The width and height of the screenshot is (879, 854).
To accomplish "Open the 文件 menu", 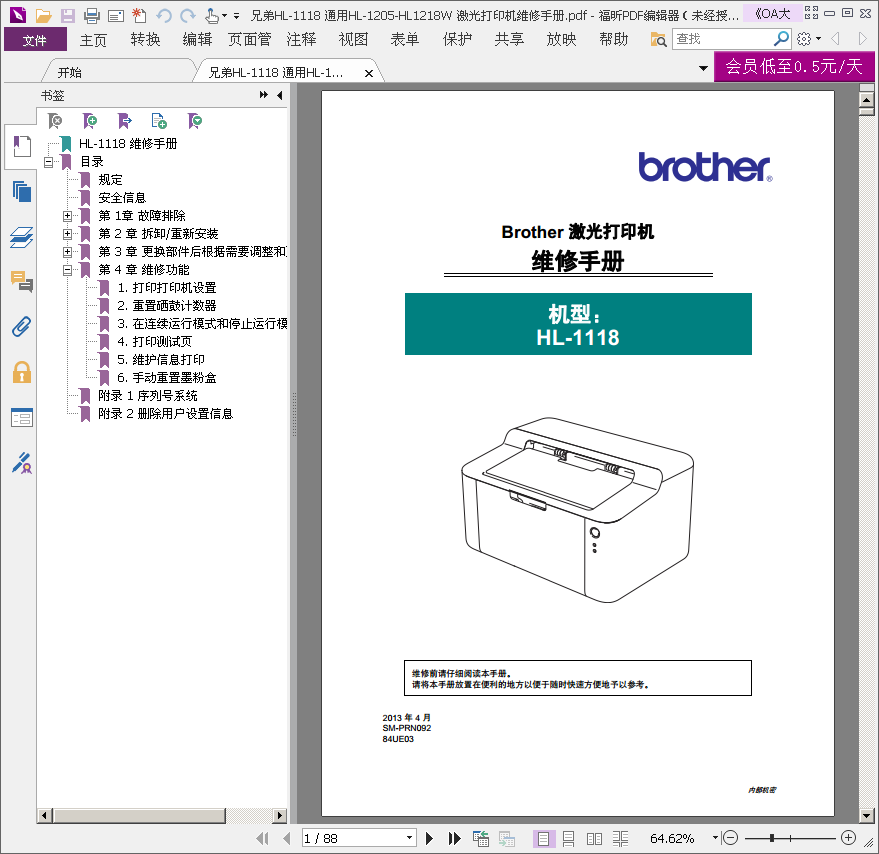I will 35,40.
